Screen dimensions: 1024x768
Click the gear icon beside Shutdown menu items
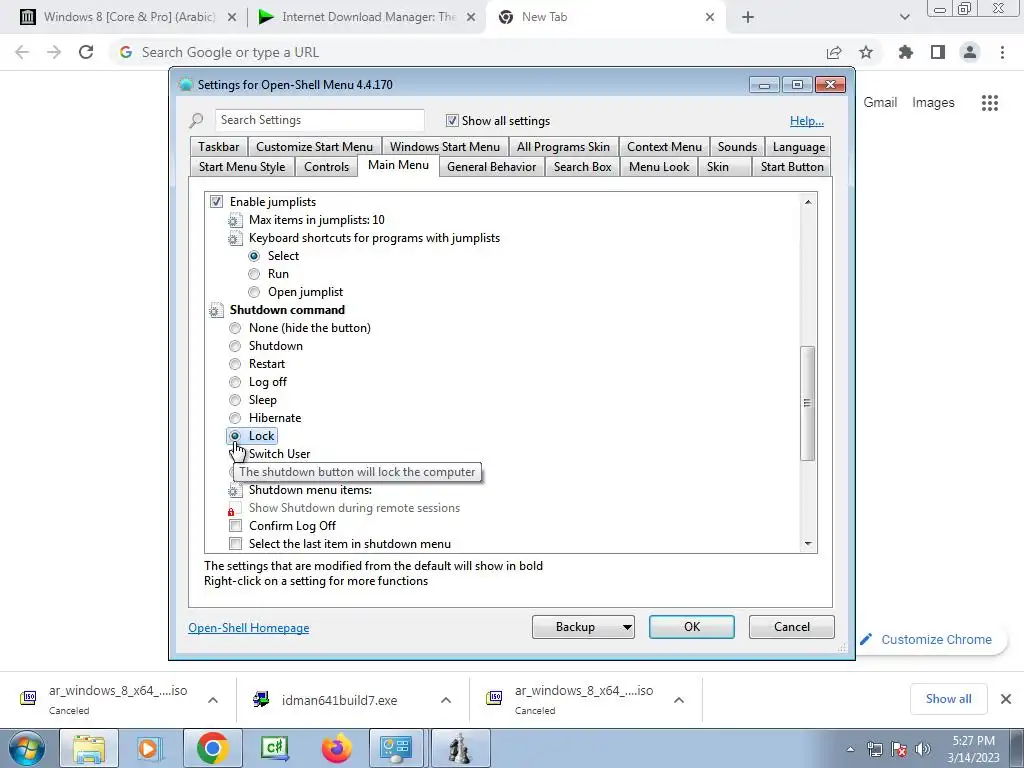pos(234,490)
